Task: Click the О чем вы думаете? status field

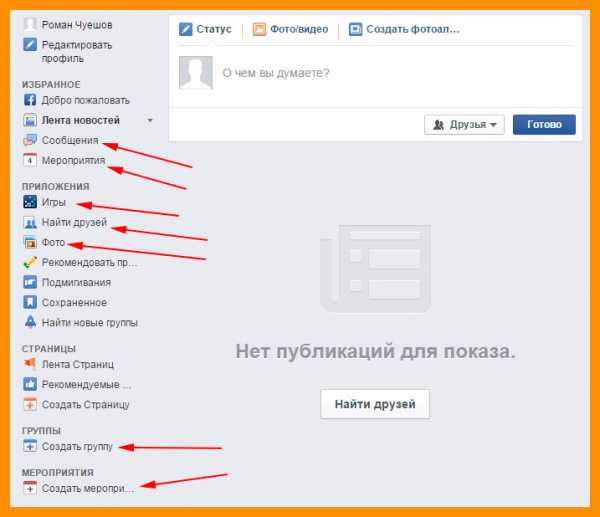Action: [276, 73]
